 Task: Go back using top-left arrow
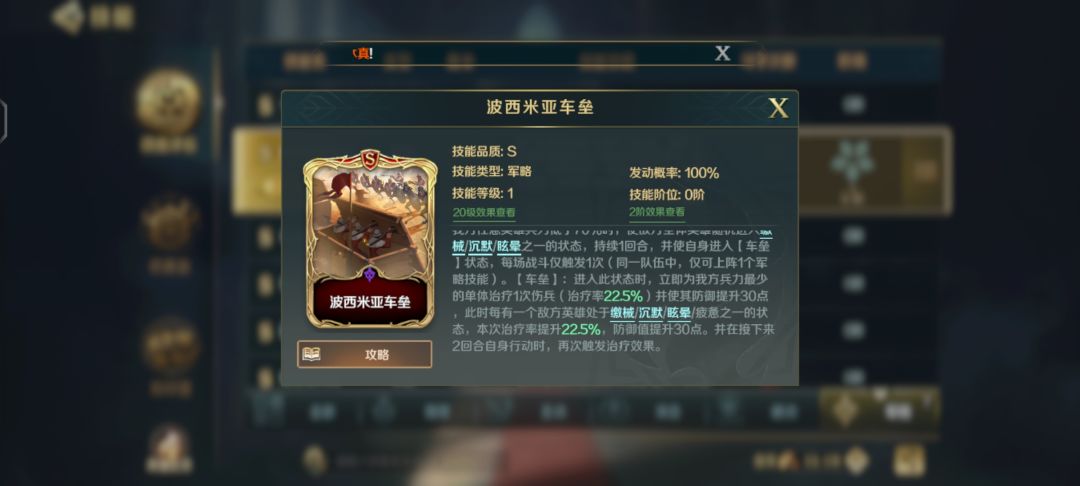click(x=67, y=17)
